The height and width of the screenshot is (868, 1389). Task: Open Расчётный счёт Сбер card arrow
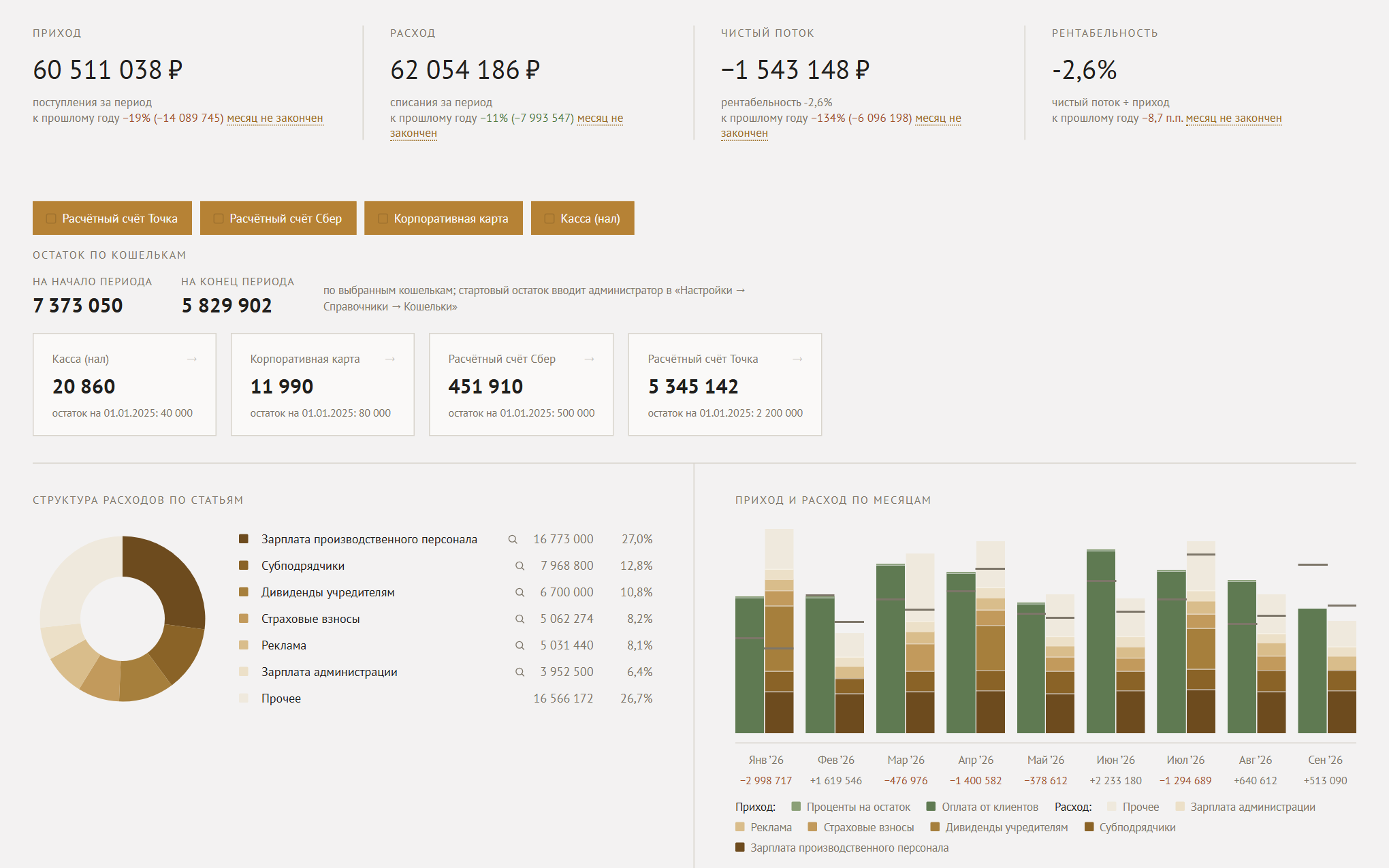click(x=590, y=359)
